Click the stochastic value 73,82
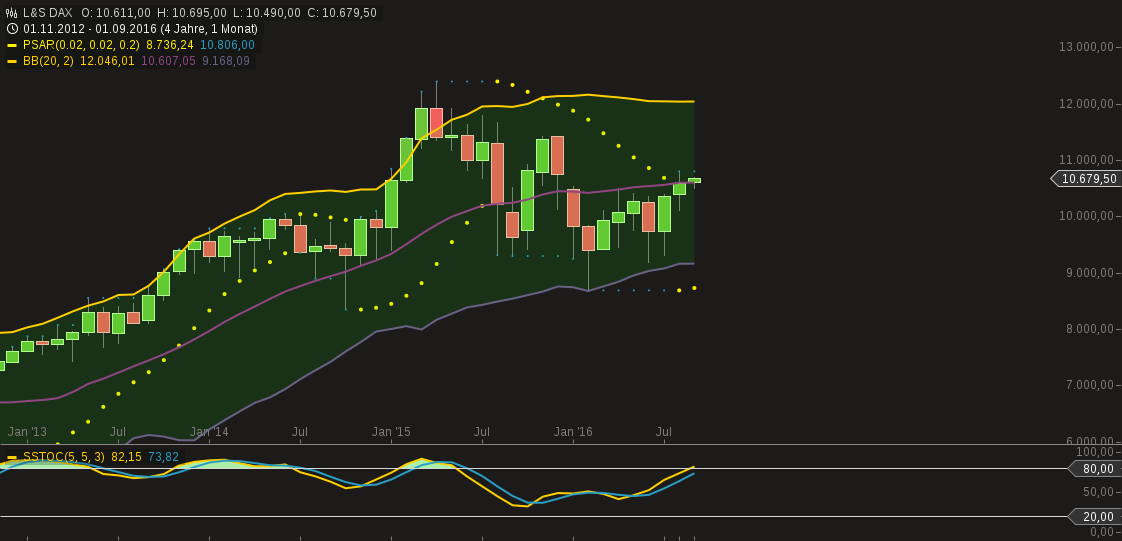 click(163, 457)
